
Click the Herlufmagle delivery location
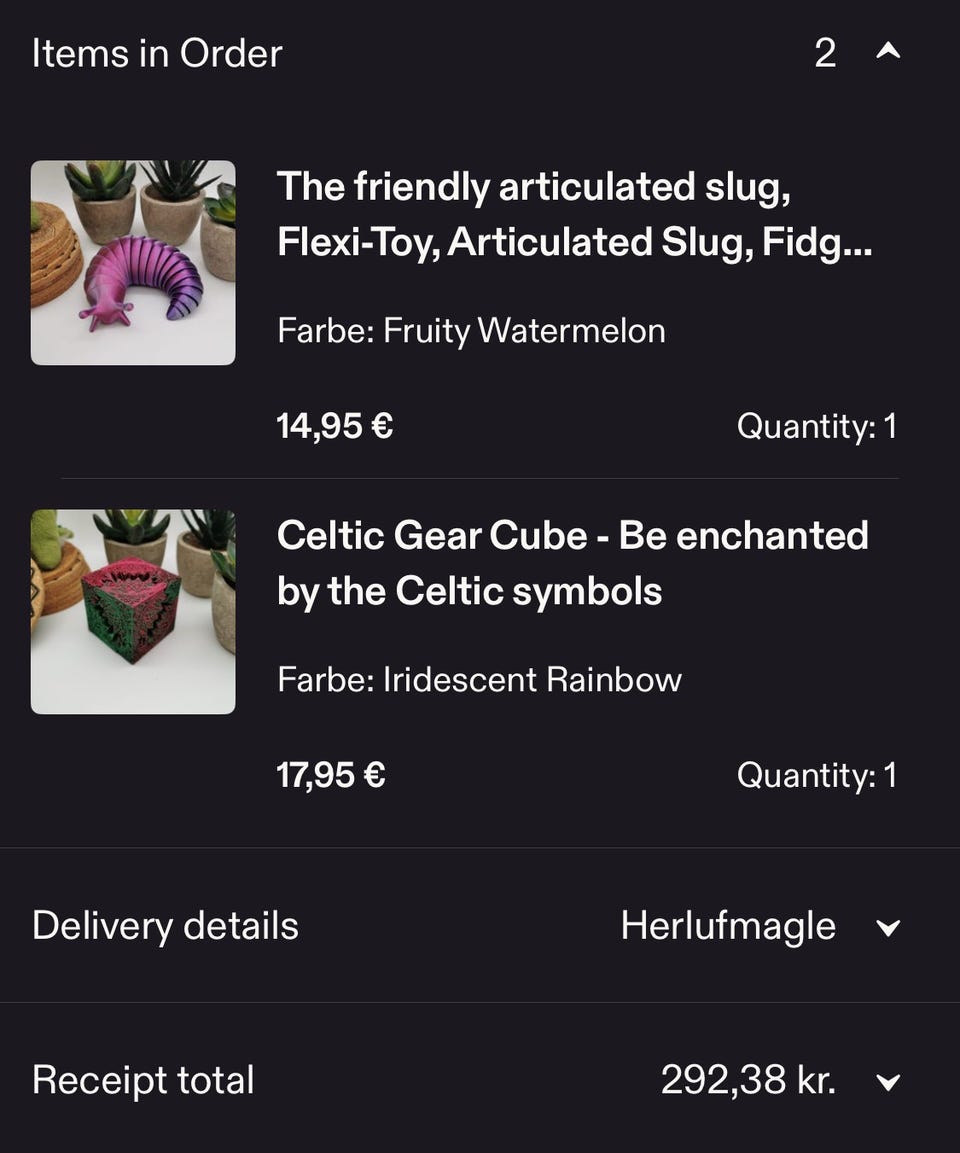(x=728, y=926)
